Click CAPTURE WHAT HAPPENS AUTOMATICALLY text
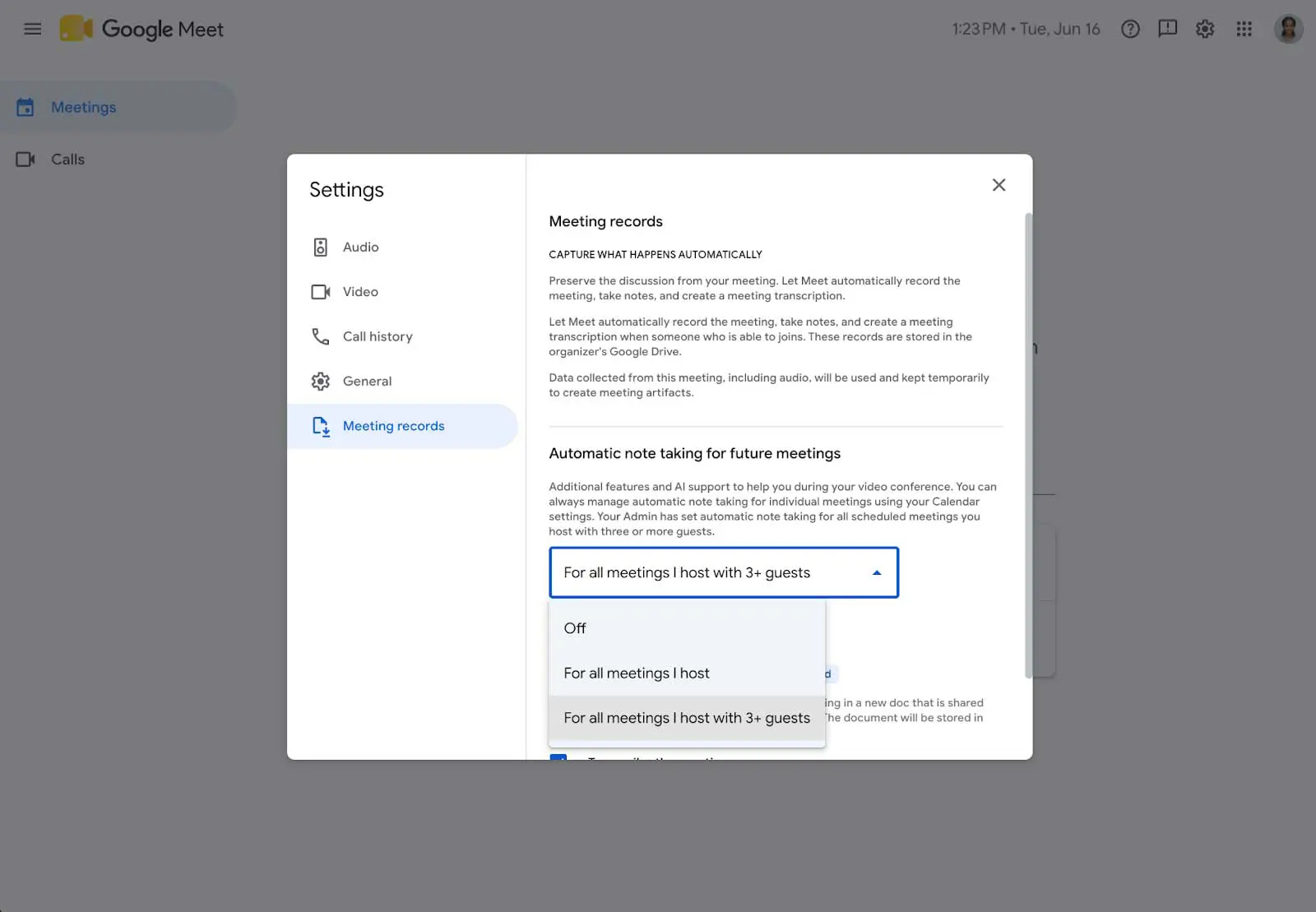1316x912 pixels. tap(656, 255)
